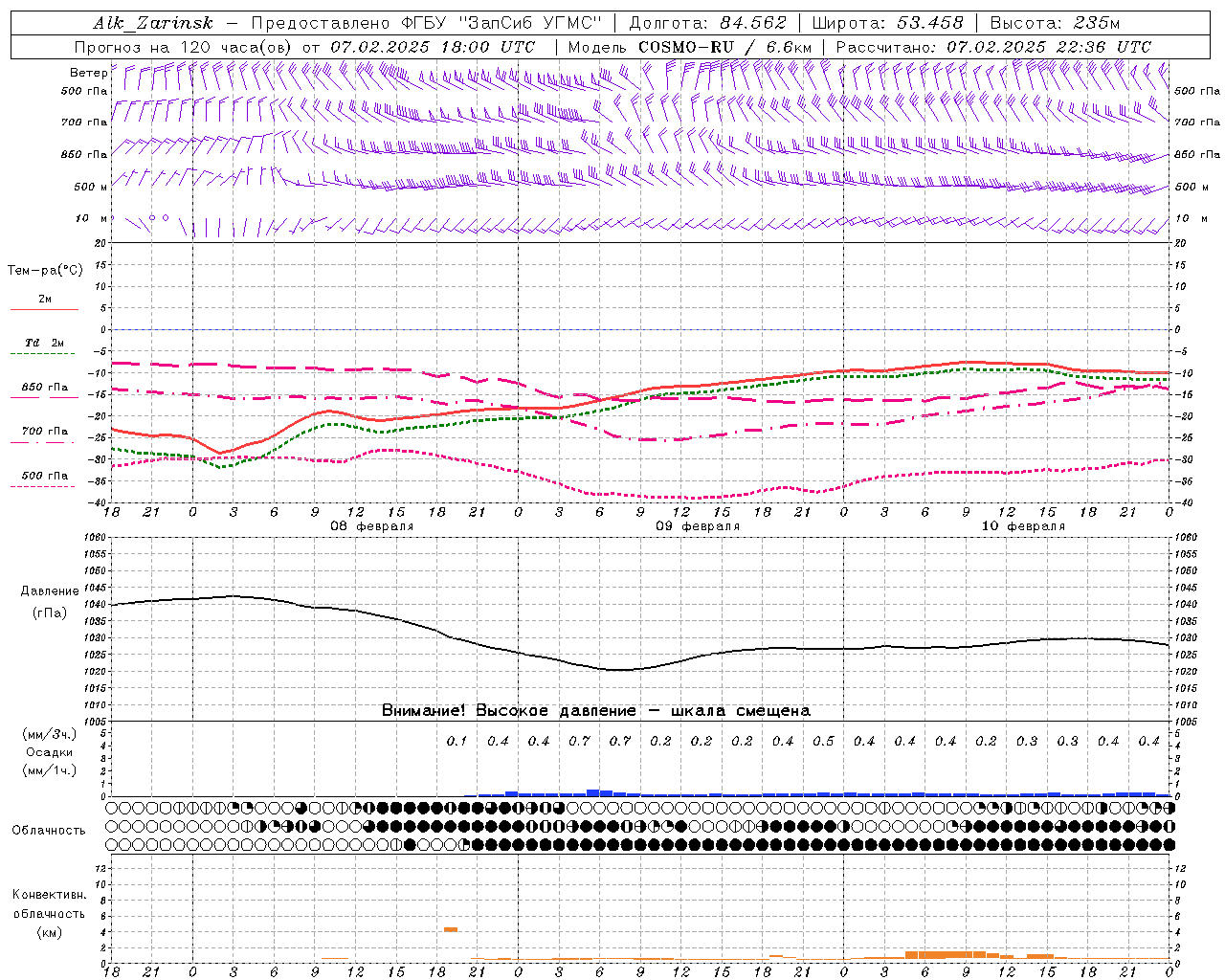Click the '10 февраля' date label
The width and height of the screenshot is (1225, 980).
1022,525
